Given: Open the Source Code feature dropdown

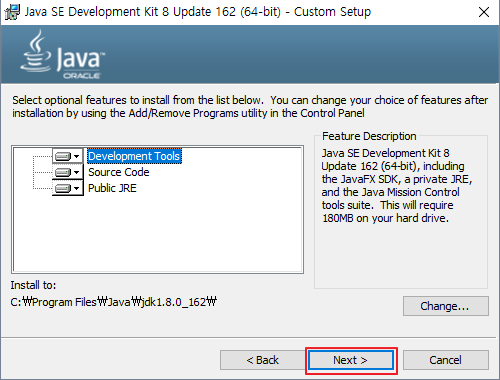Looking at the screenshot, I should pyautogui.click(x=68, y=172).
